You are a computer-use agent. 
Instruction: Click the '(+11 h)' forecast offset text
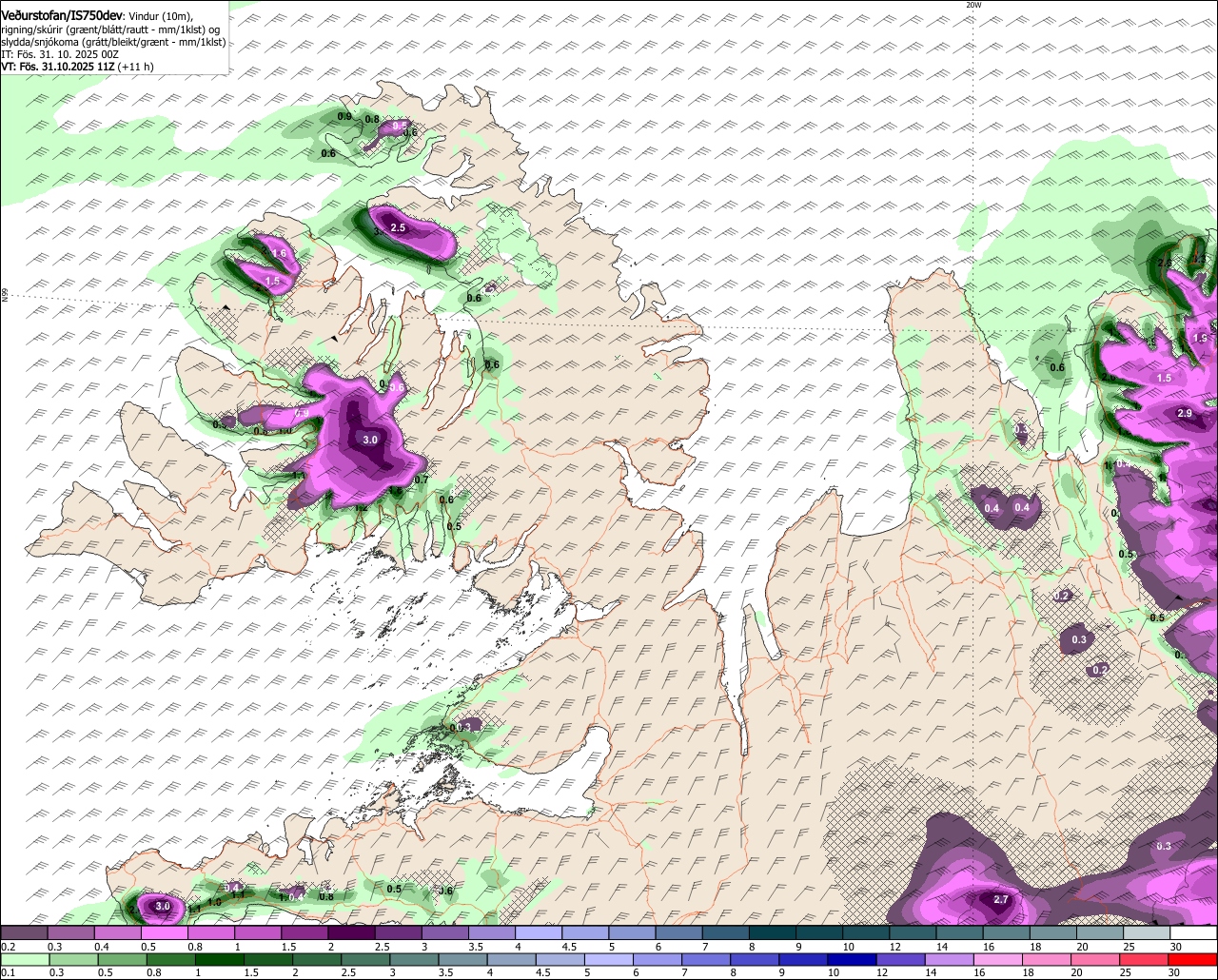coord(137,67)
